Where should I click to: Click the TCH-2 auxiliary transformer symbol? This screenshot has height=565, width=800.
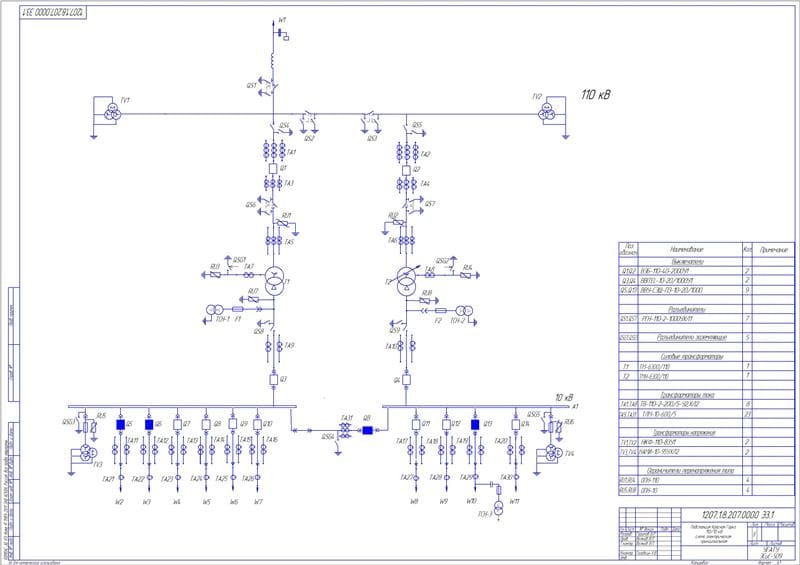tap(464, 310)
